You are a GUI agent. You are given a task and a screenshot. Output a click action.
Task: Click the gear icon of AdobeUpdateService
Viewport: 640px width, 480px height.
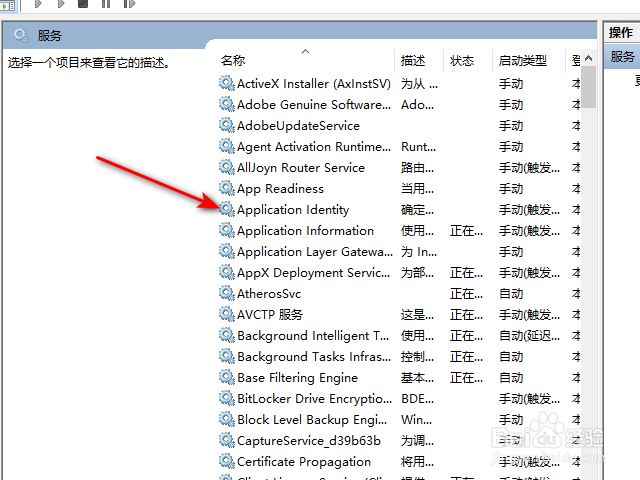coord(227,125)
